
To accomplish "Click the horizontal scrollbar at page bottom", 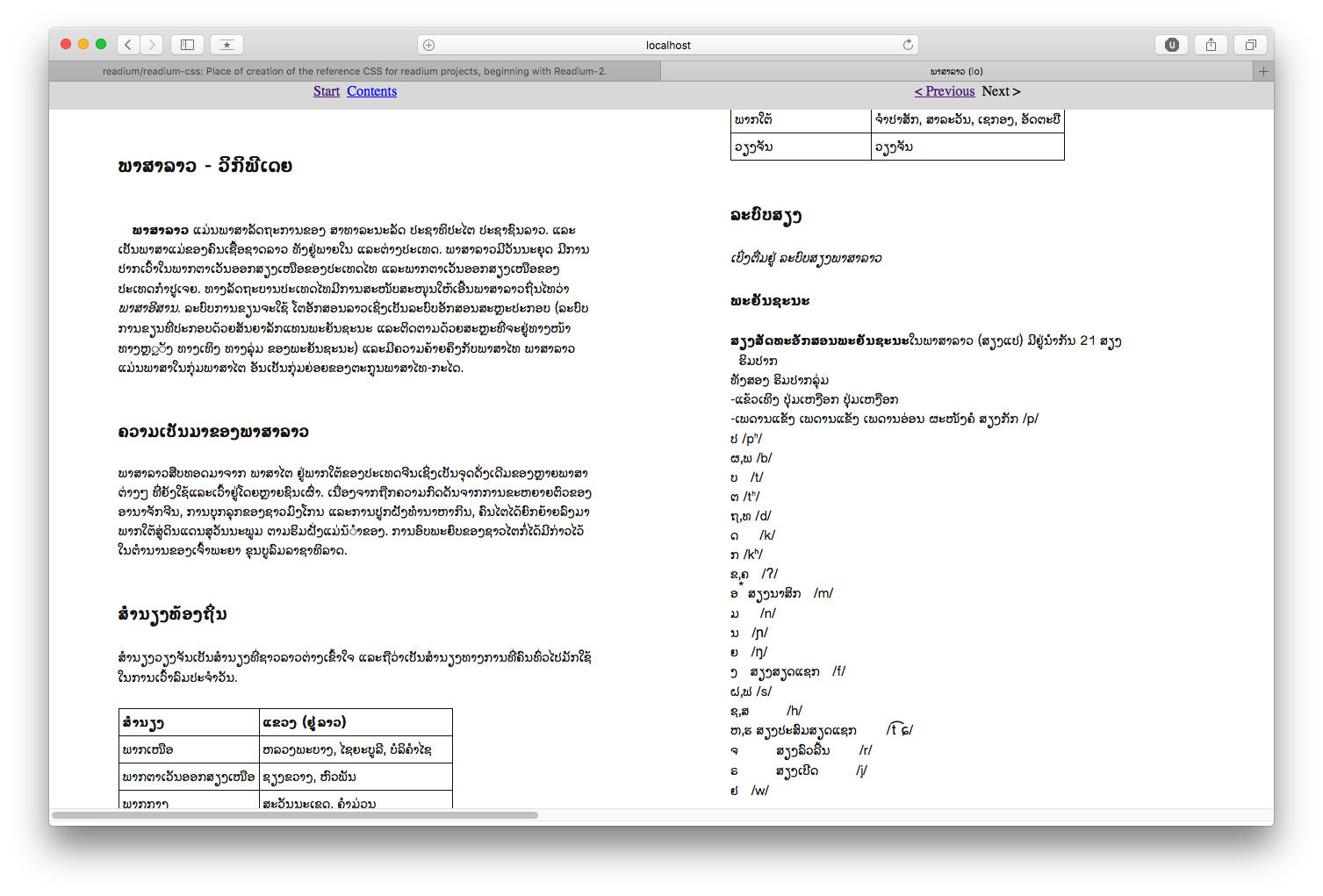I will (x=295, y=815).
